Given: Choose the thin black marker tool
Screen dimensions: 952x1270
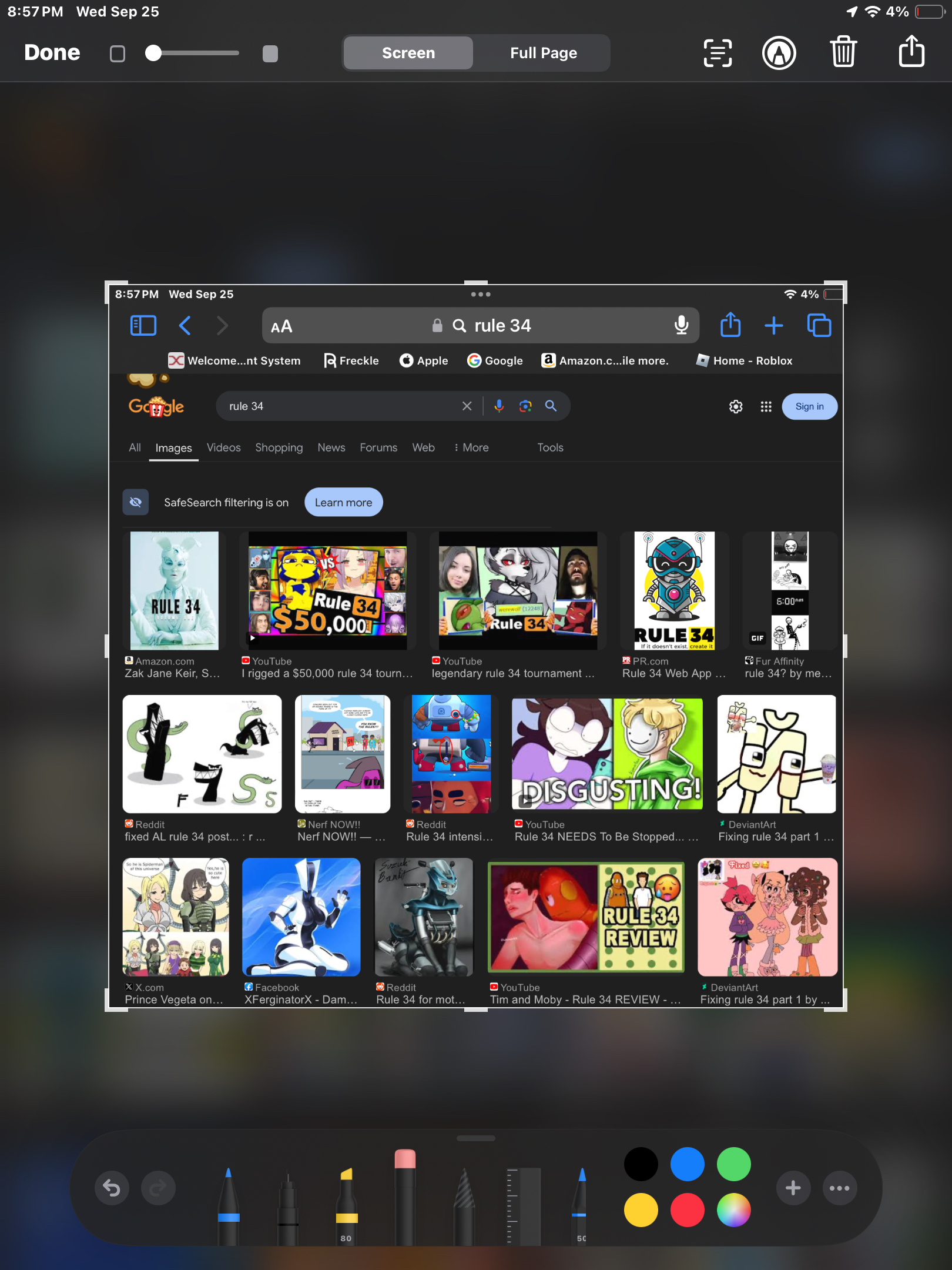Looking at the screenshot, I should (x=287, y=1205).
